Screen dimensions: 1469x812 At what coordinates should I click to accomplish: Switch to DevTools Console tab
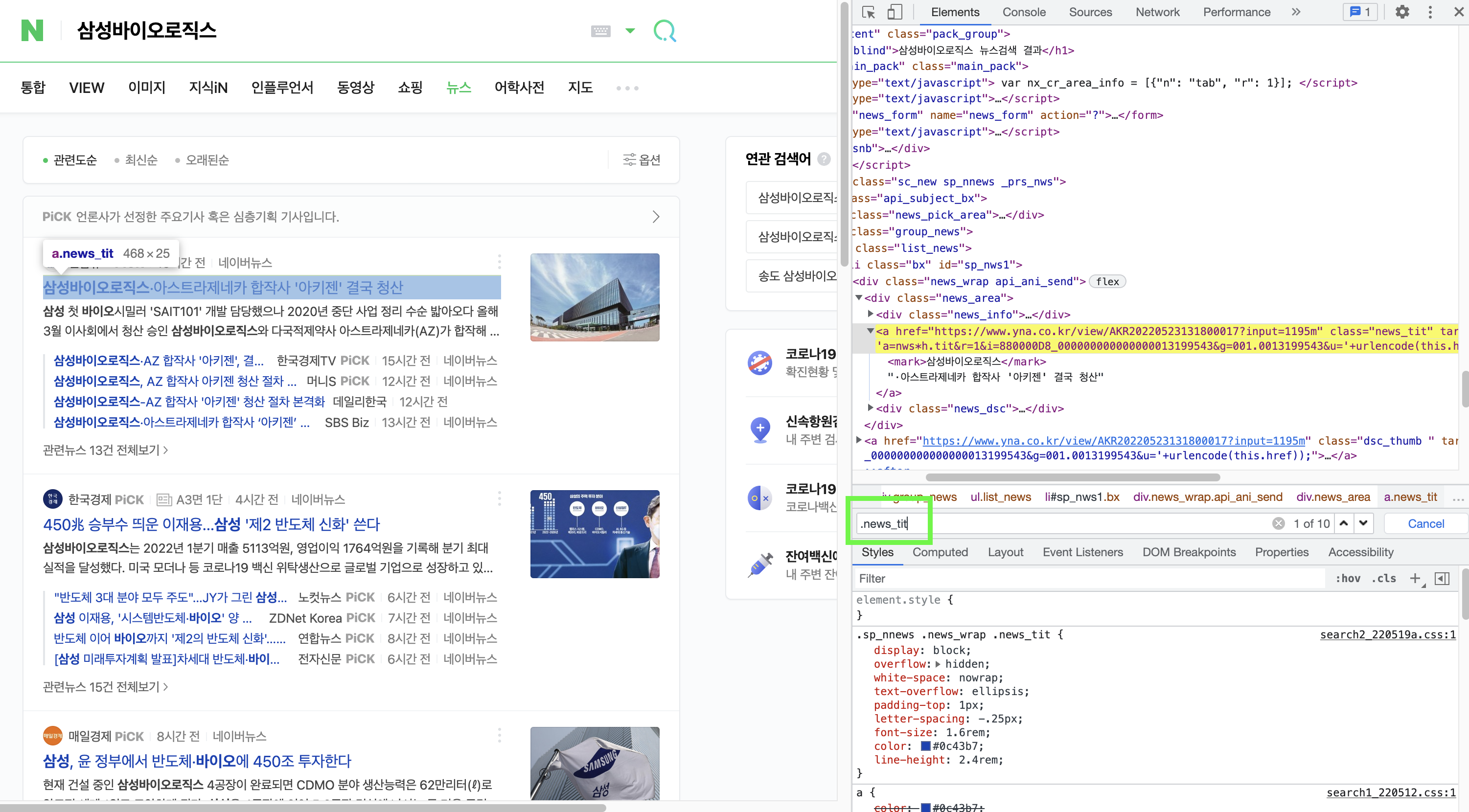(1024, 12)
